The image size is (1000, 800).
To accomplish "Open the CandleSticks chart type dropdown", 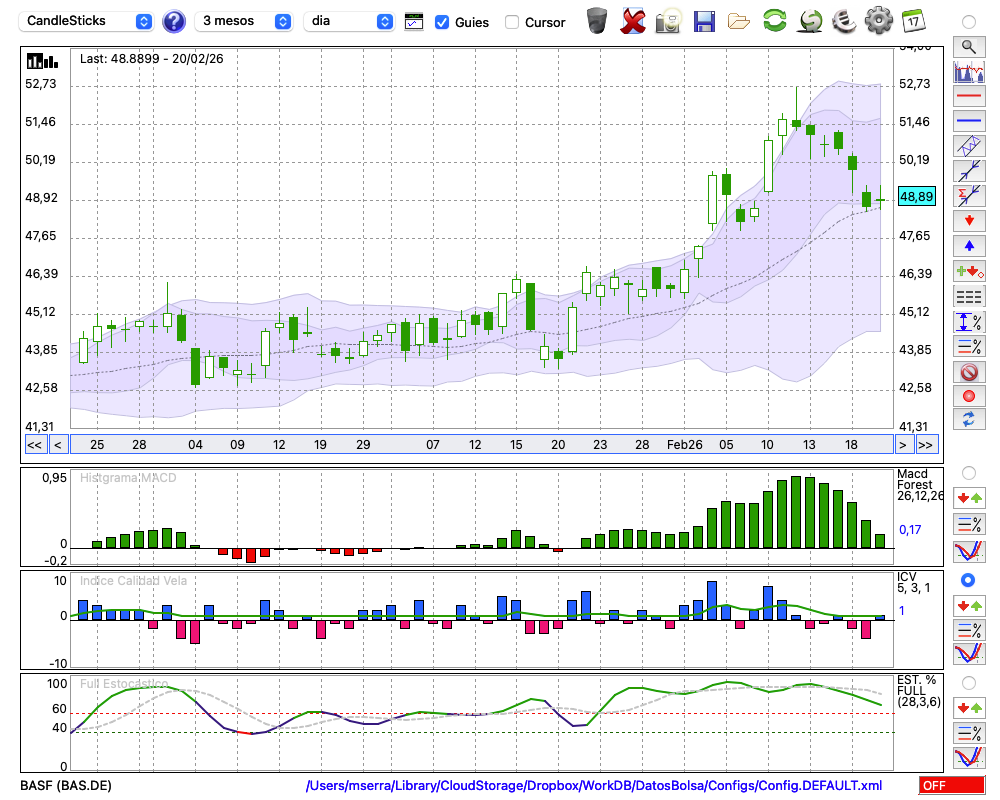I will click(88, 21).
